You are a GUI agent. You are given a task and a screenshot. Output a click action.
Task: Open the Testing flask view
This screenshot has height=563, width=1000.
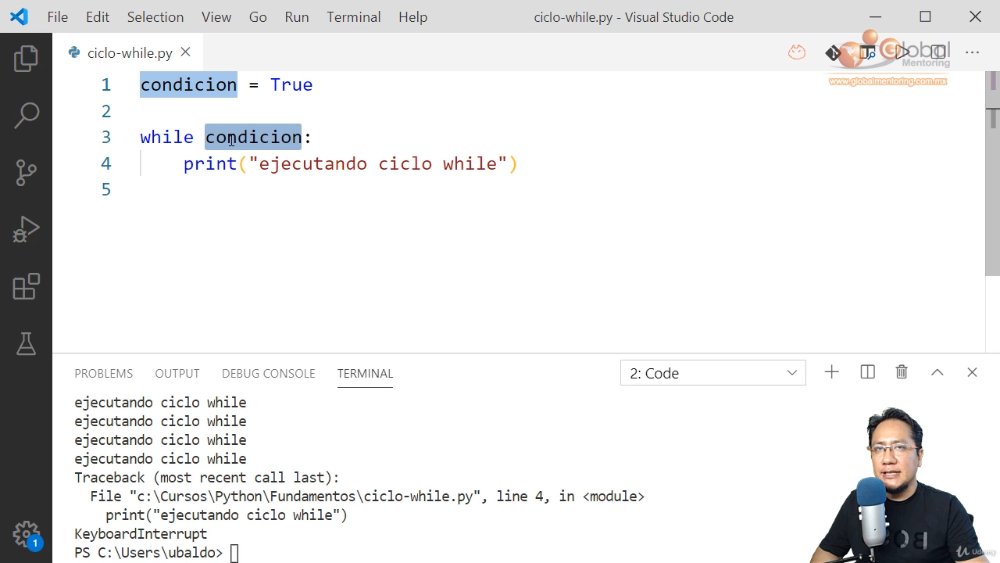[26, 344]
